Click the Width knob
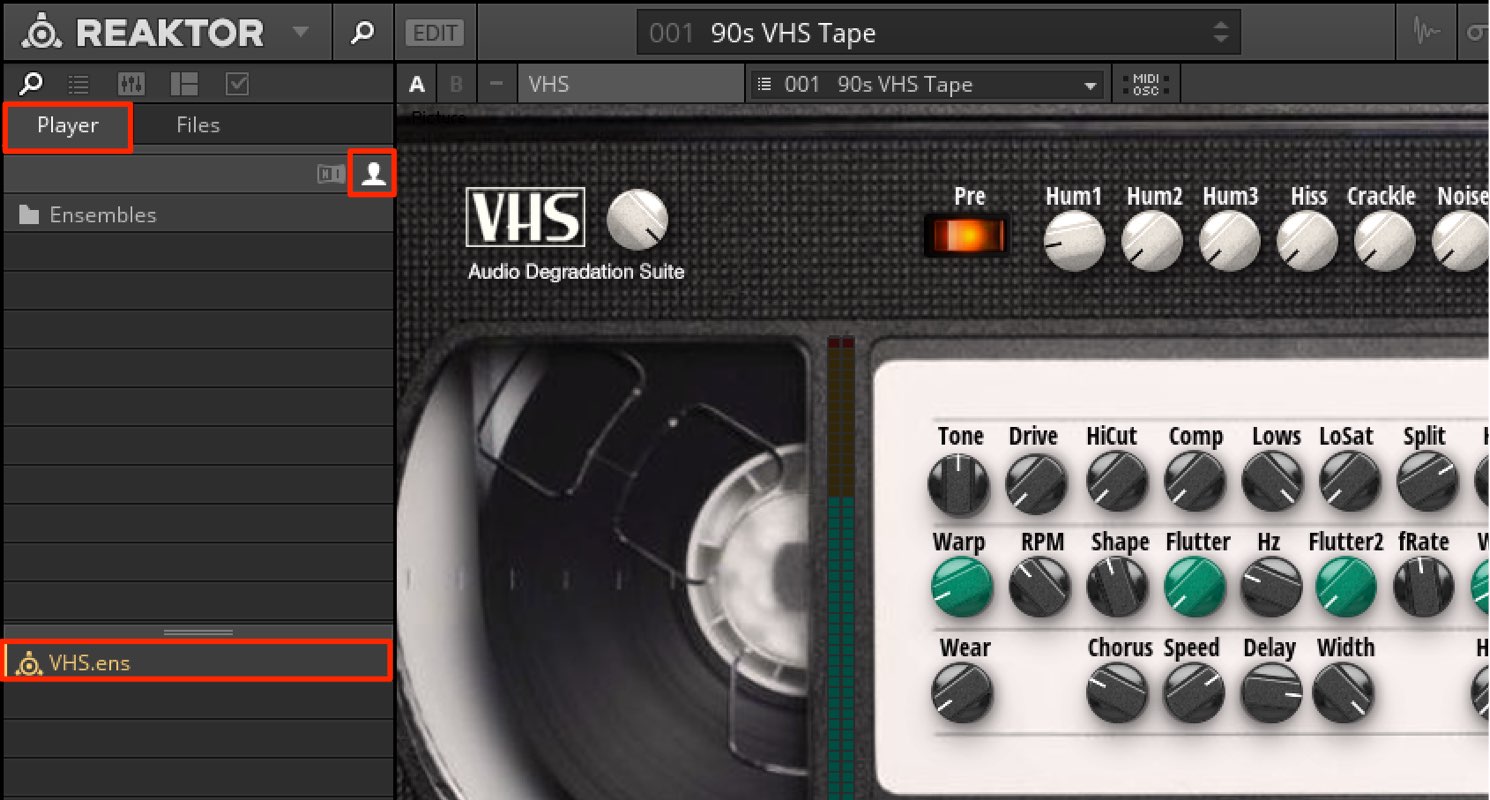The image size is (1490, 800). [1343, 693]
